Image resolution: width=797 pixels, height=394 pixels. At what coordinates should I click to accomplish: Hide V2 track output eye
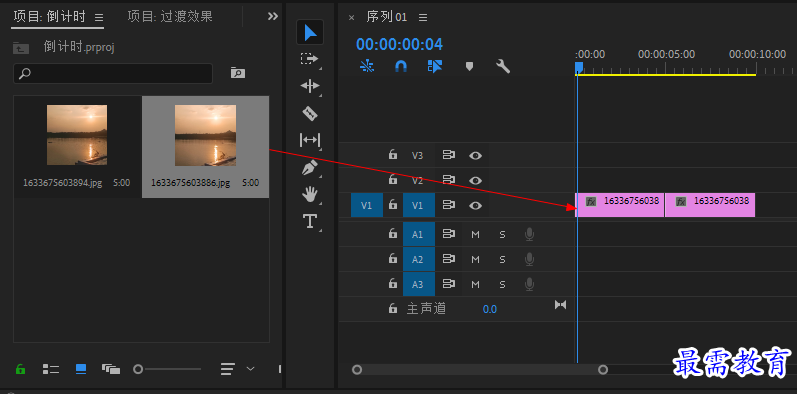coord(475,180)
